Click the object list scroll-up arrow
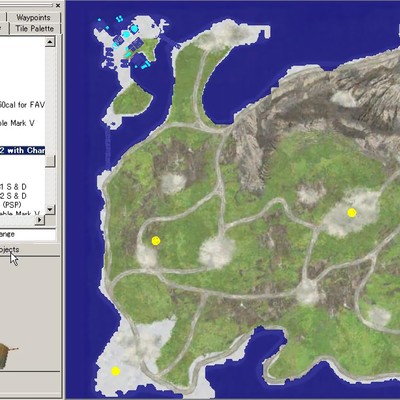 coord(50,42)
